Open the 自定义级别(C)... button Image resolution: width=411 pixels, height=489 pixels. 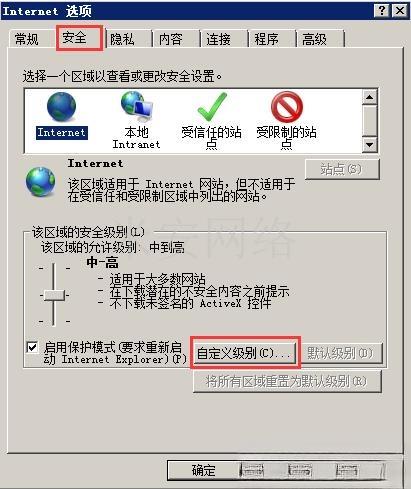point(245,353)
